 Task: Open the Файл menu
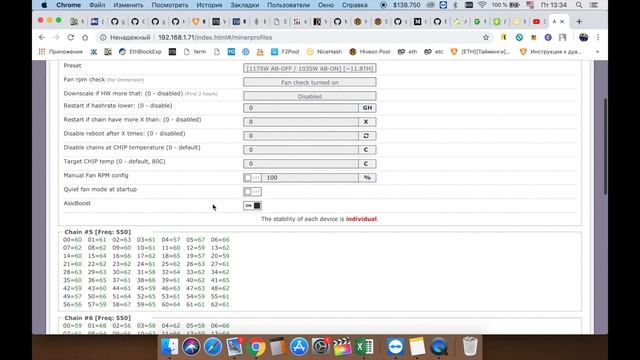[97, 5]
